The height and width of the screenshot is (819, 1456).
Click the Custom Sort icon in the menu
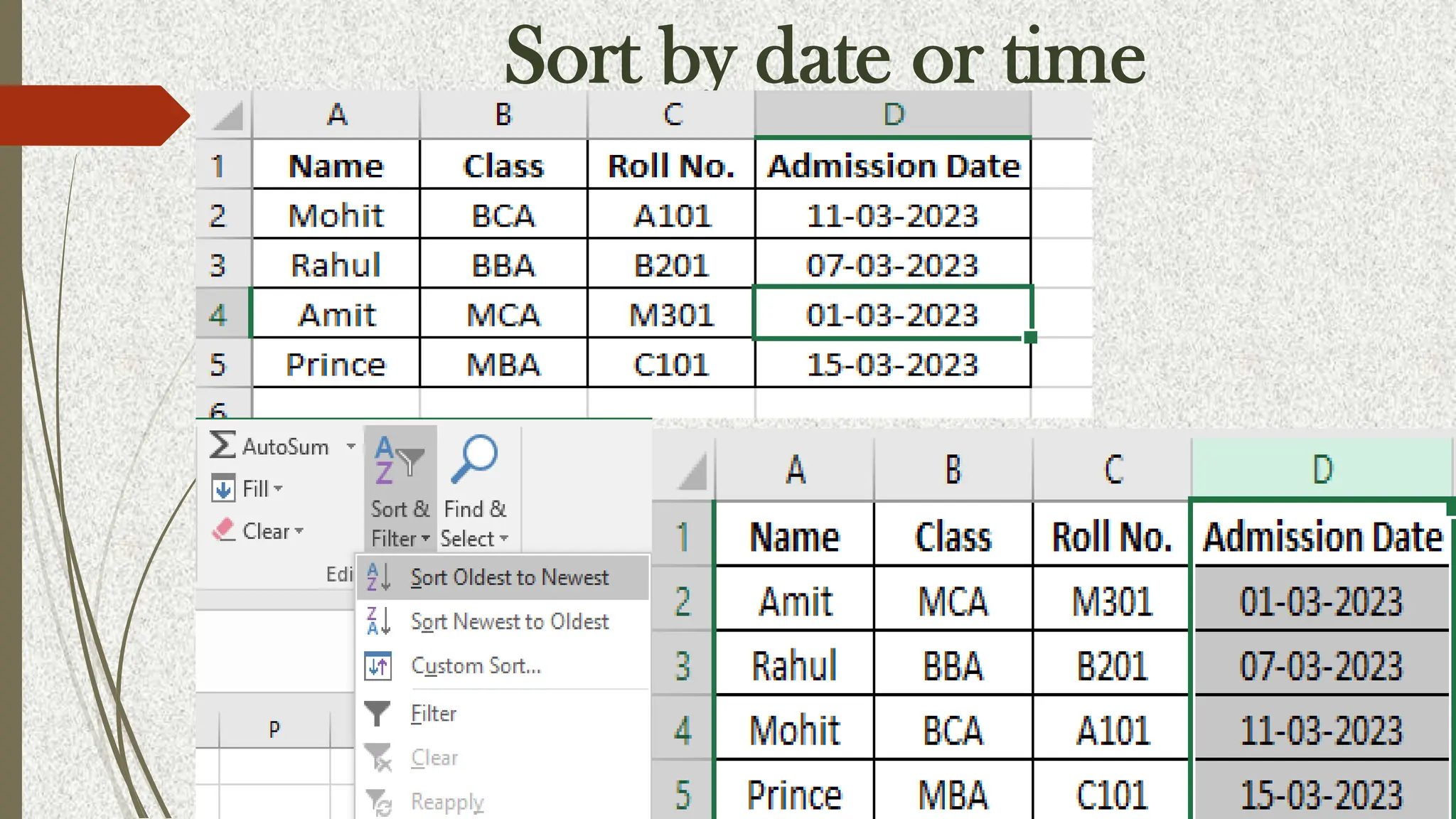point(378,666)
